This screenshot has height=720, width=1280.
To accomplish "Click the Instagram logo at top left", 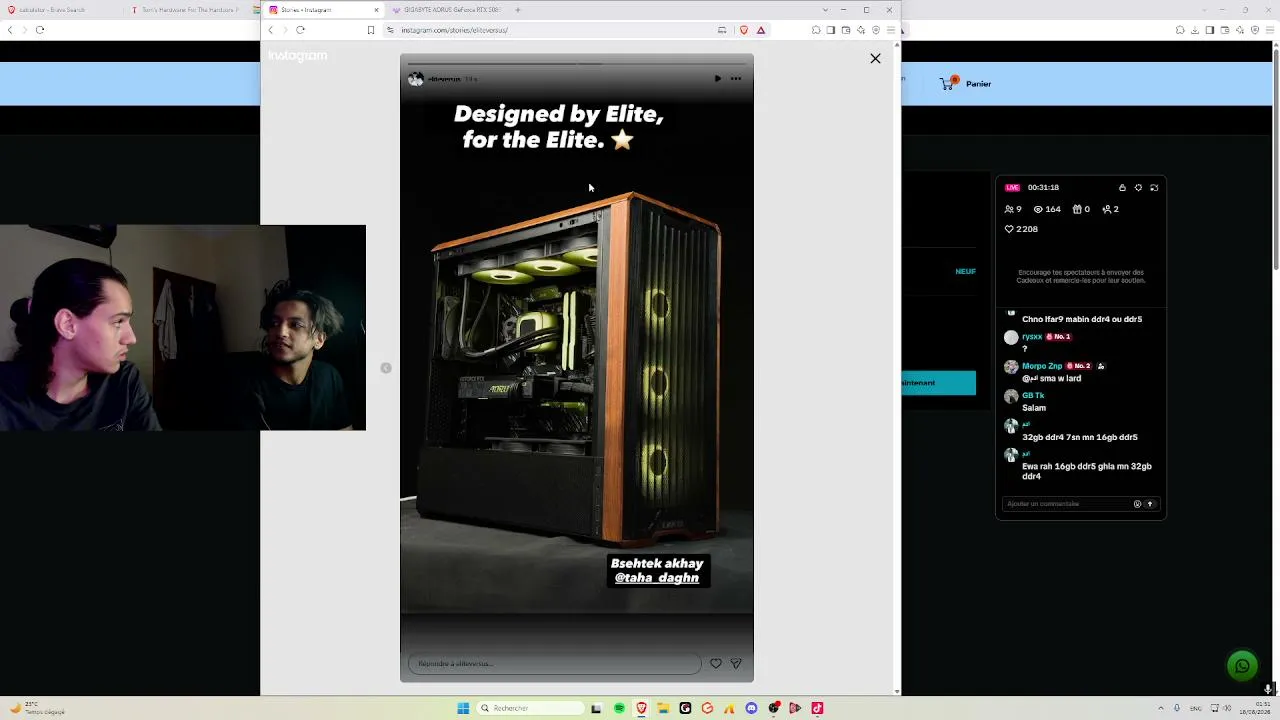I will coord(297,56).
